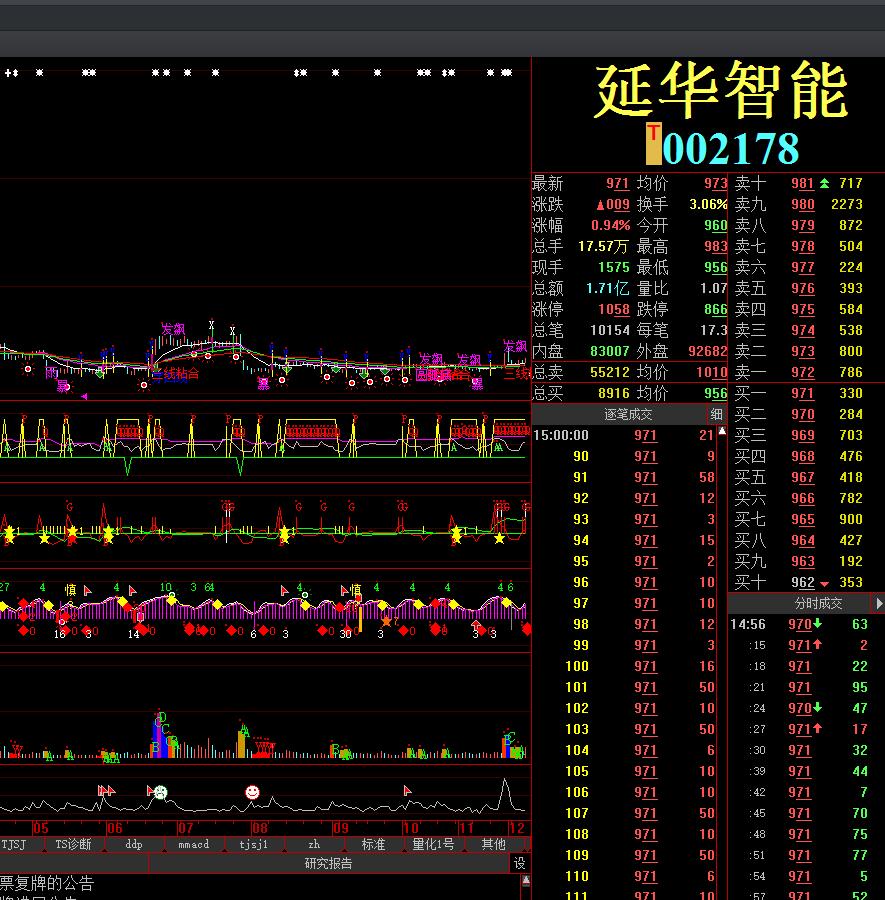Click the orange star in the indicator panel
Screen dimensions: 885x900
pyautogui.click(x=386, y=621)
